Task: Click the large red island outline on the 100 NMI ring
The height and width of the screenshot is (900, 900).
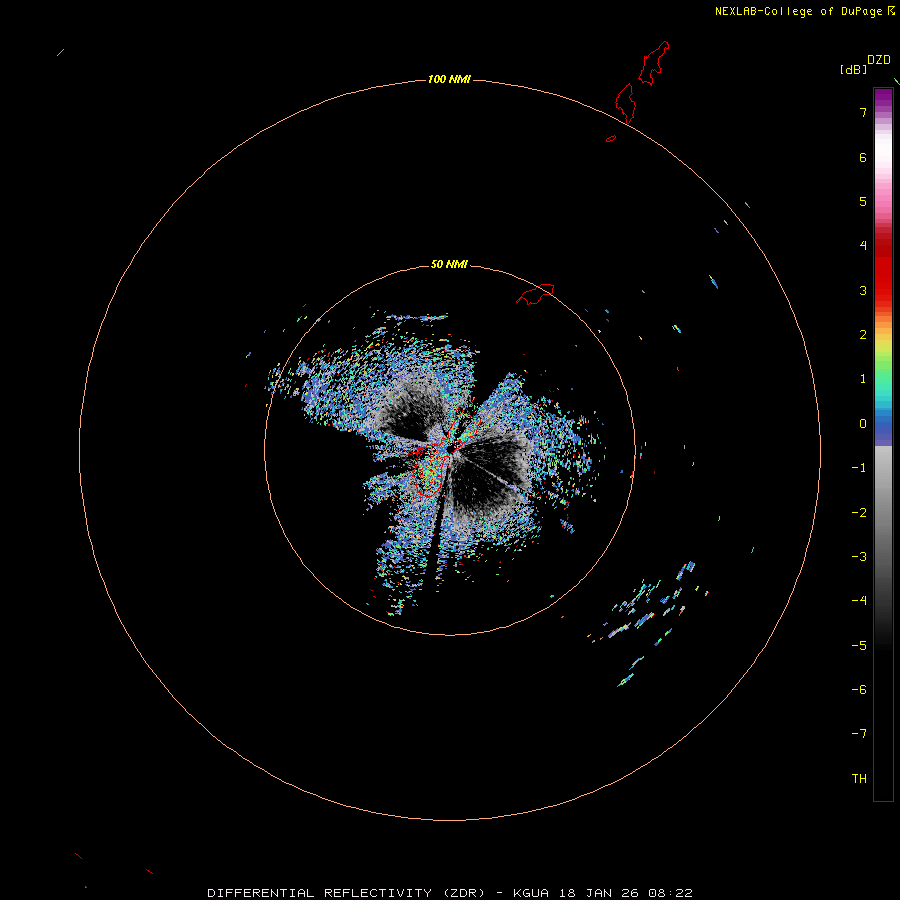Action: [626, 103]
